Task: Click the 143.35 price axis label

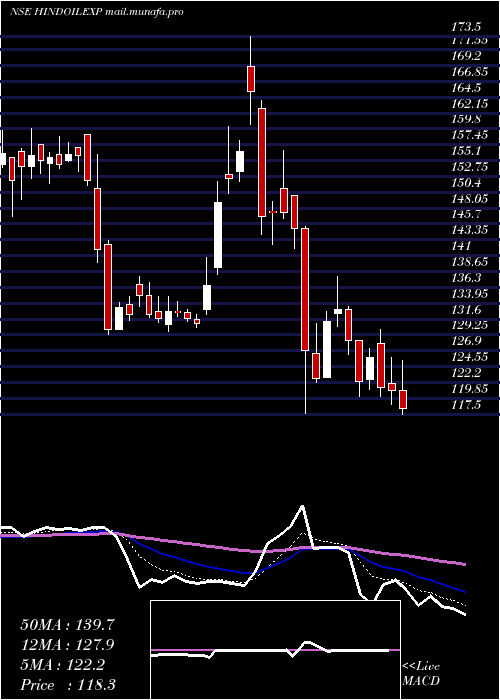Action: (469, 229)
